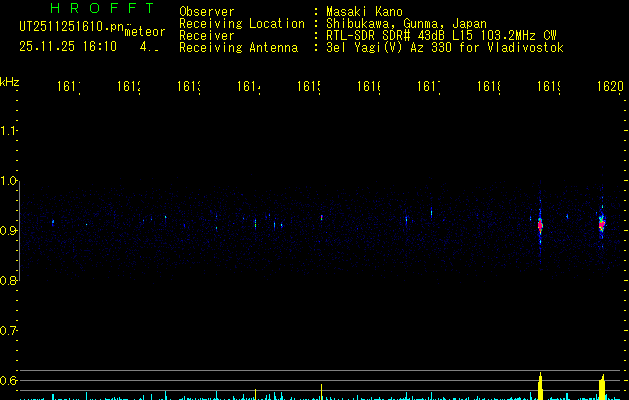Click the word meteor under the file name

coord(145,32)
